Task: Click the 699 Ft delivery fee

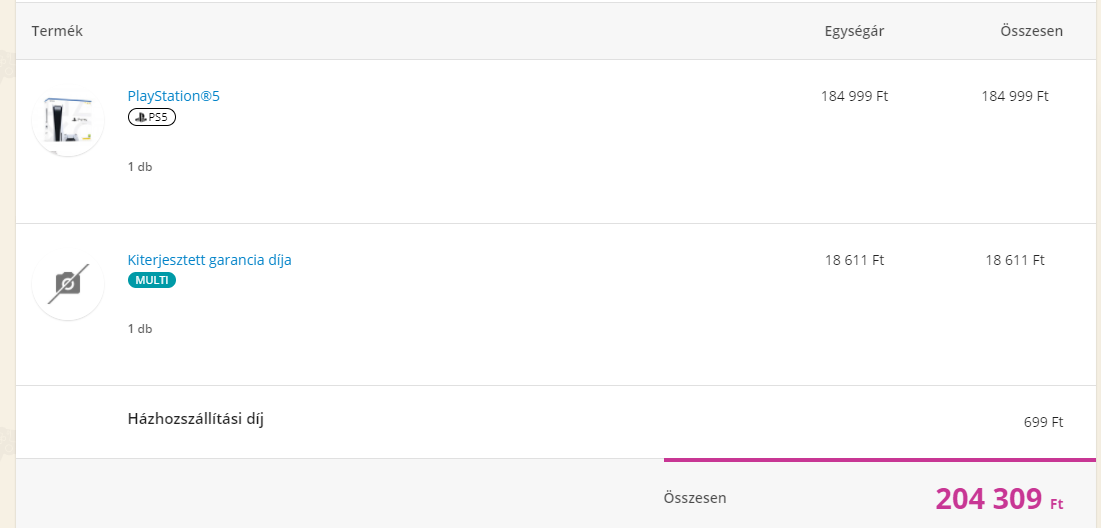Action: pos(1043,422)
